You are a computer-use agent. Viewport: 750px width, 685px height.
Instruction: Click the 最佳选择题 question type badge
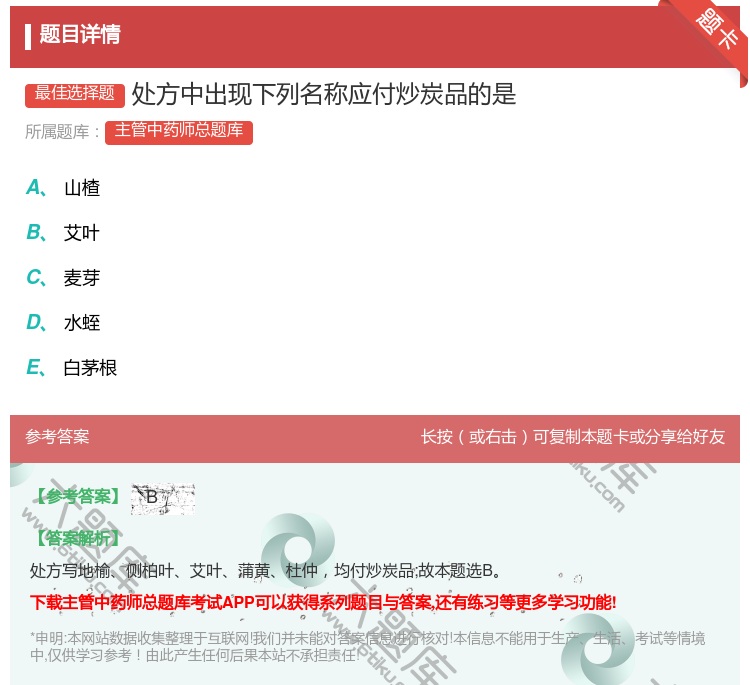(75, 94)
